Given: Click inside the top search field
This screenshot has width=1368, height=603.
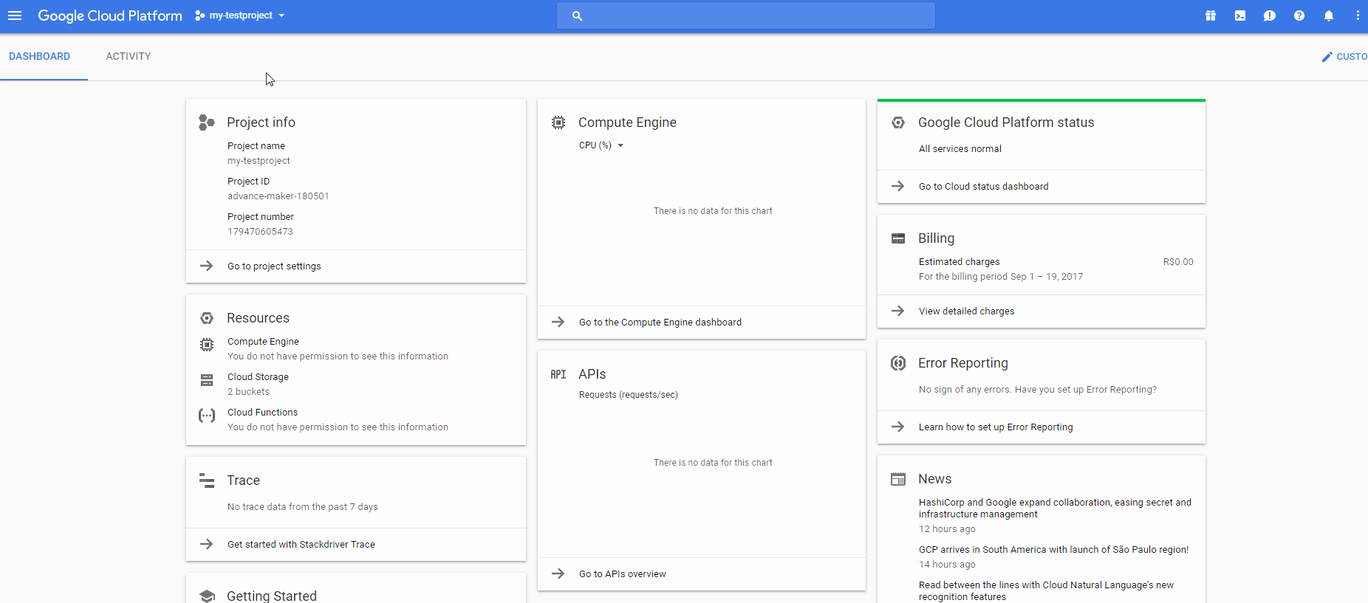Looking at the screenshot, I should [x=745, y=15].
